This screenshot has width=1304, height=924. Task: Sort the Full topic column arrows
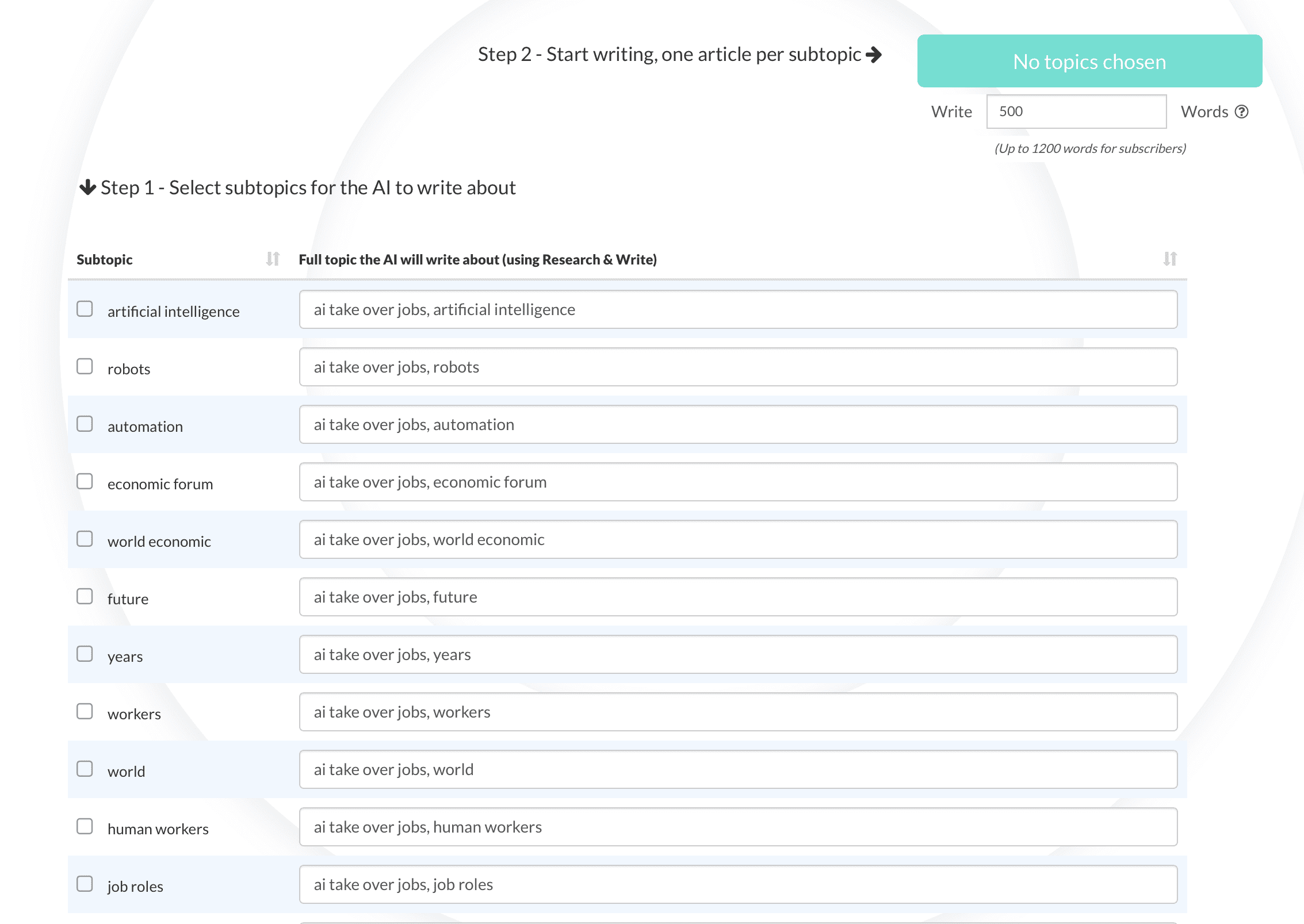tap(1169, 259)
